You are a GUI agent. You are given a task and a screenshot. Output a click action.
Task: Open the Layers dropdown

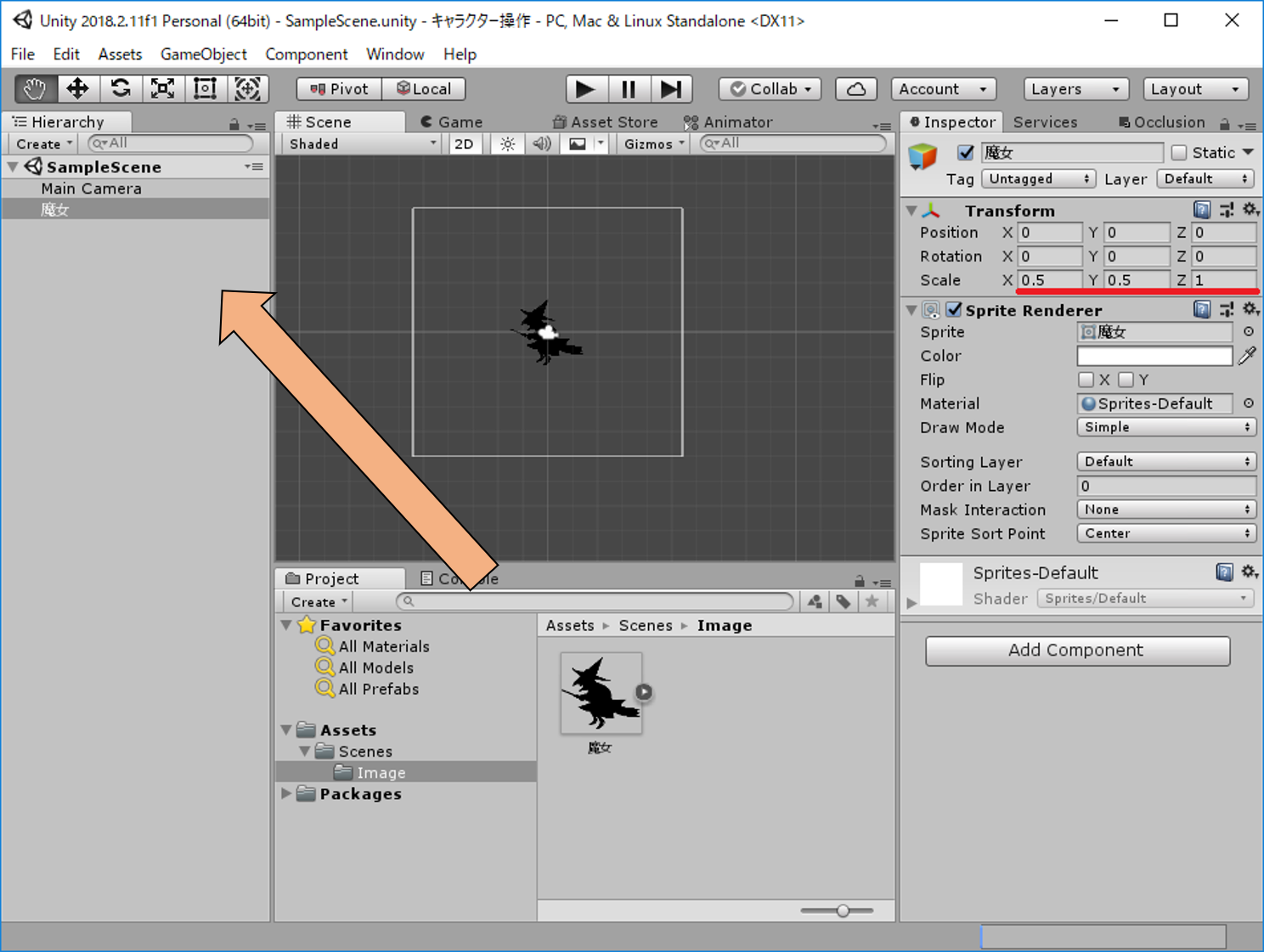click(x=1075, y=89)
